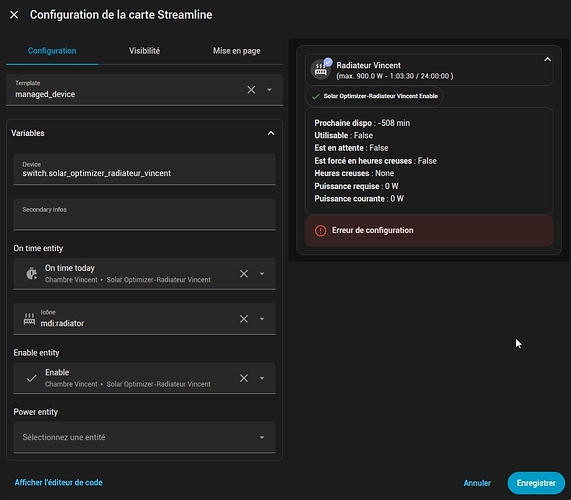Switch to the Mise en page tab

pyautogui.click(x=236, y=51)
